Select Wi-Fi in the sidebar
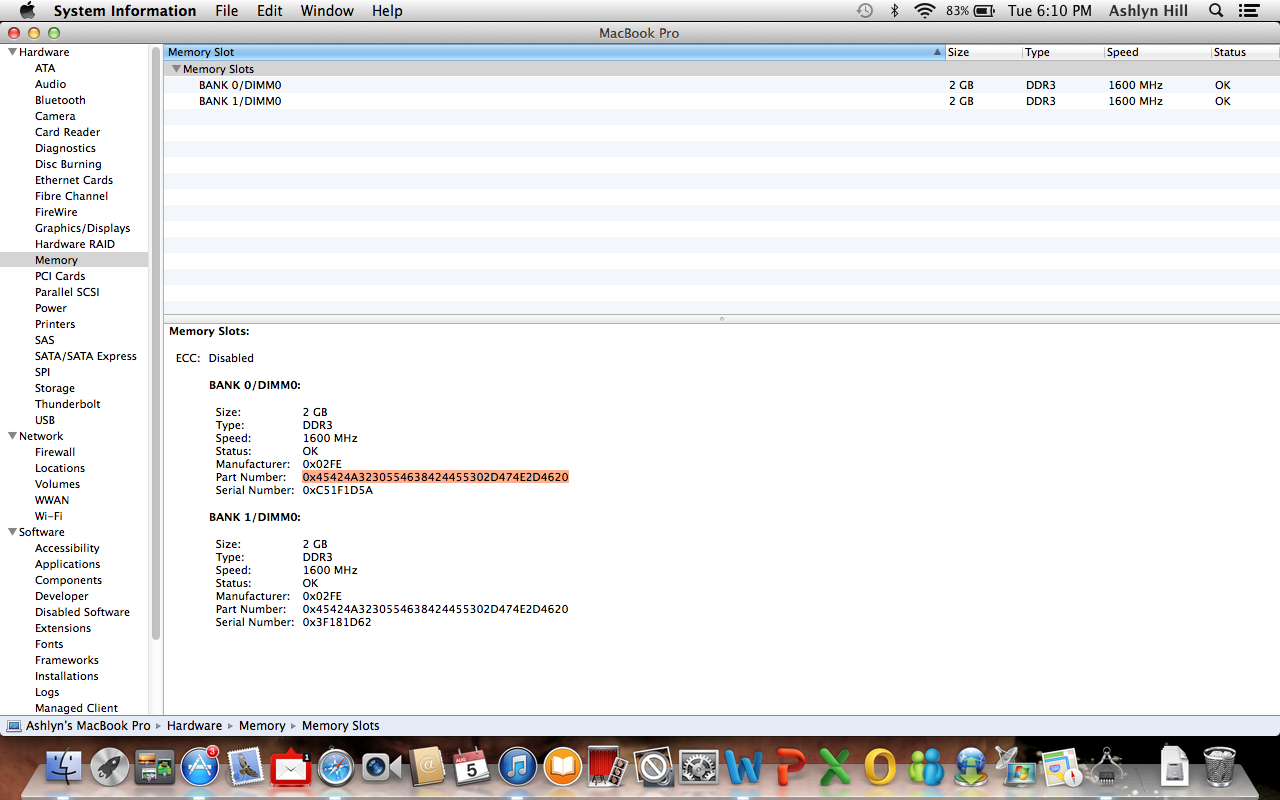 coord(49,516)
